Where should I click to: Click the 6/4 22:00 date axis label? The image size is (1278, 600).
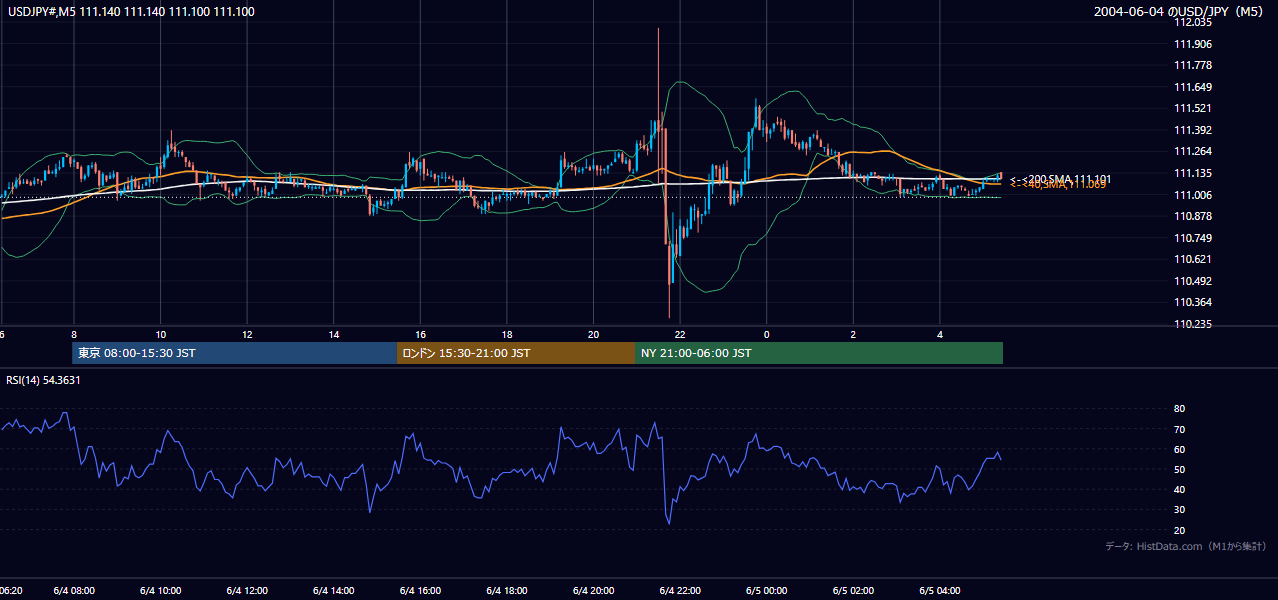coord(680,590)
